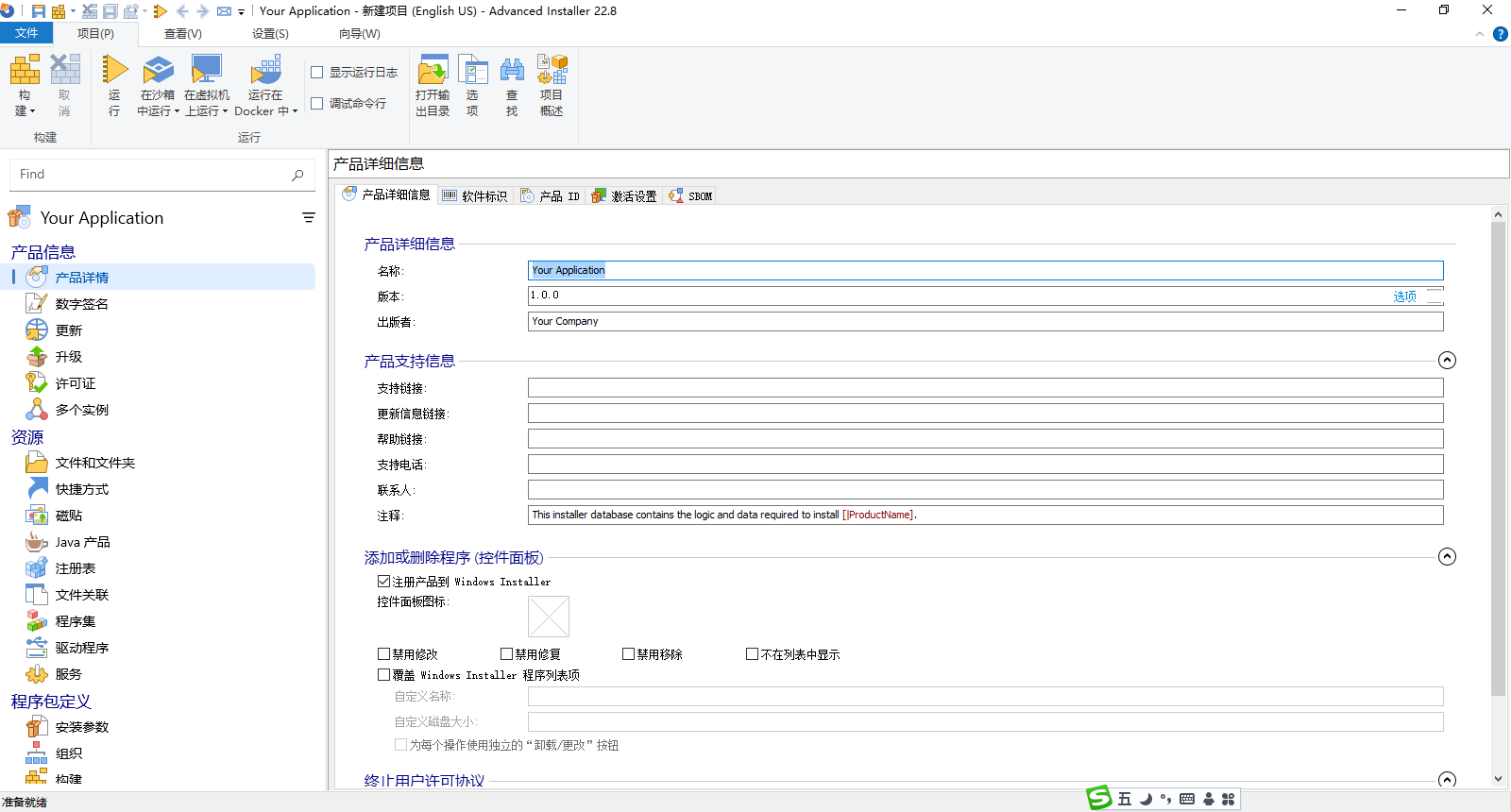
Task: Enable 调试命令行 checkbox
Action: pos(317,104)
